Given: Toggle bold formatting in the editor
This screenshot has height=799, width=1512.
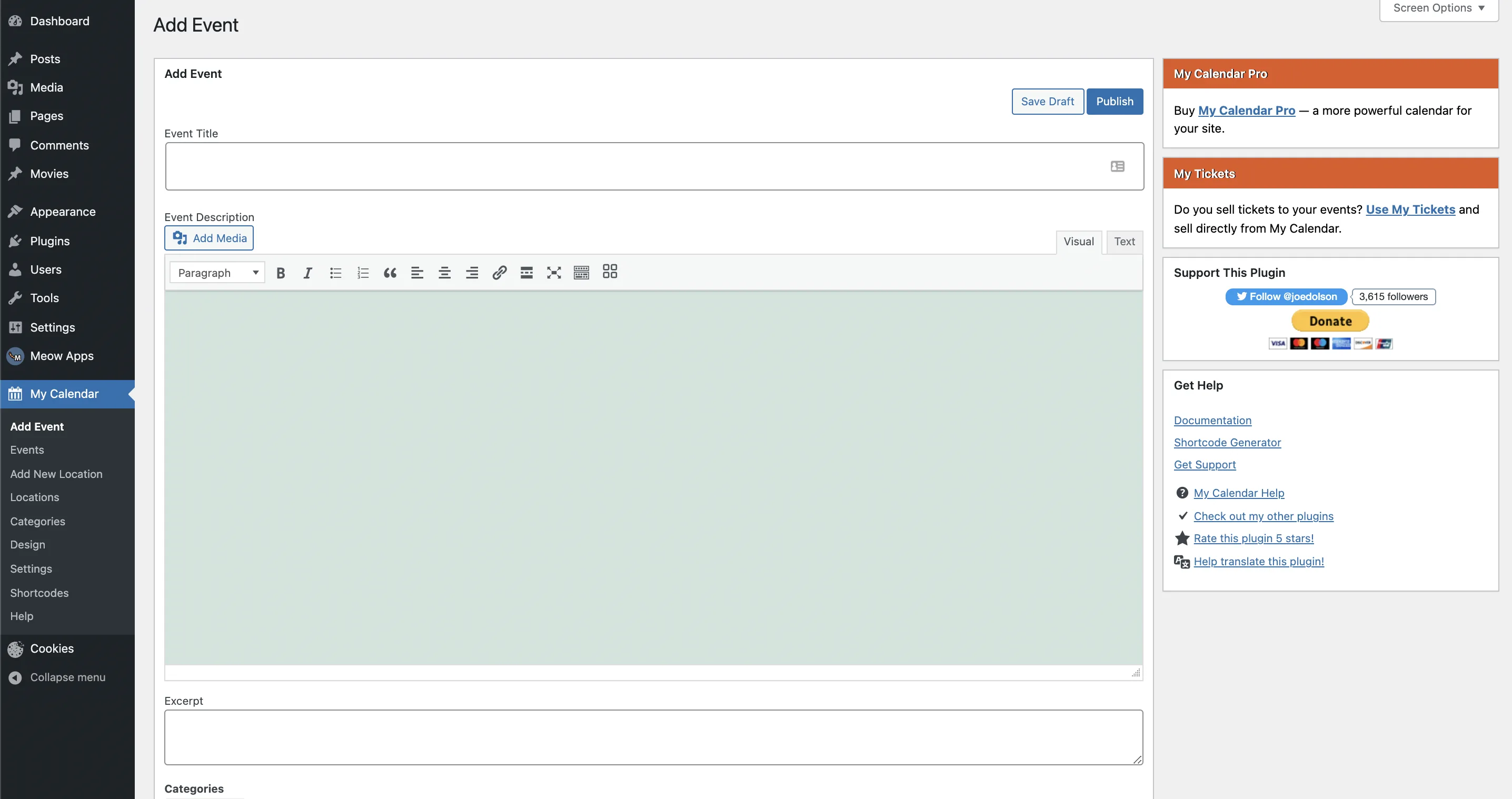Looking at the screenshot, I should 281,273.
